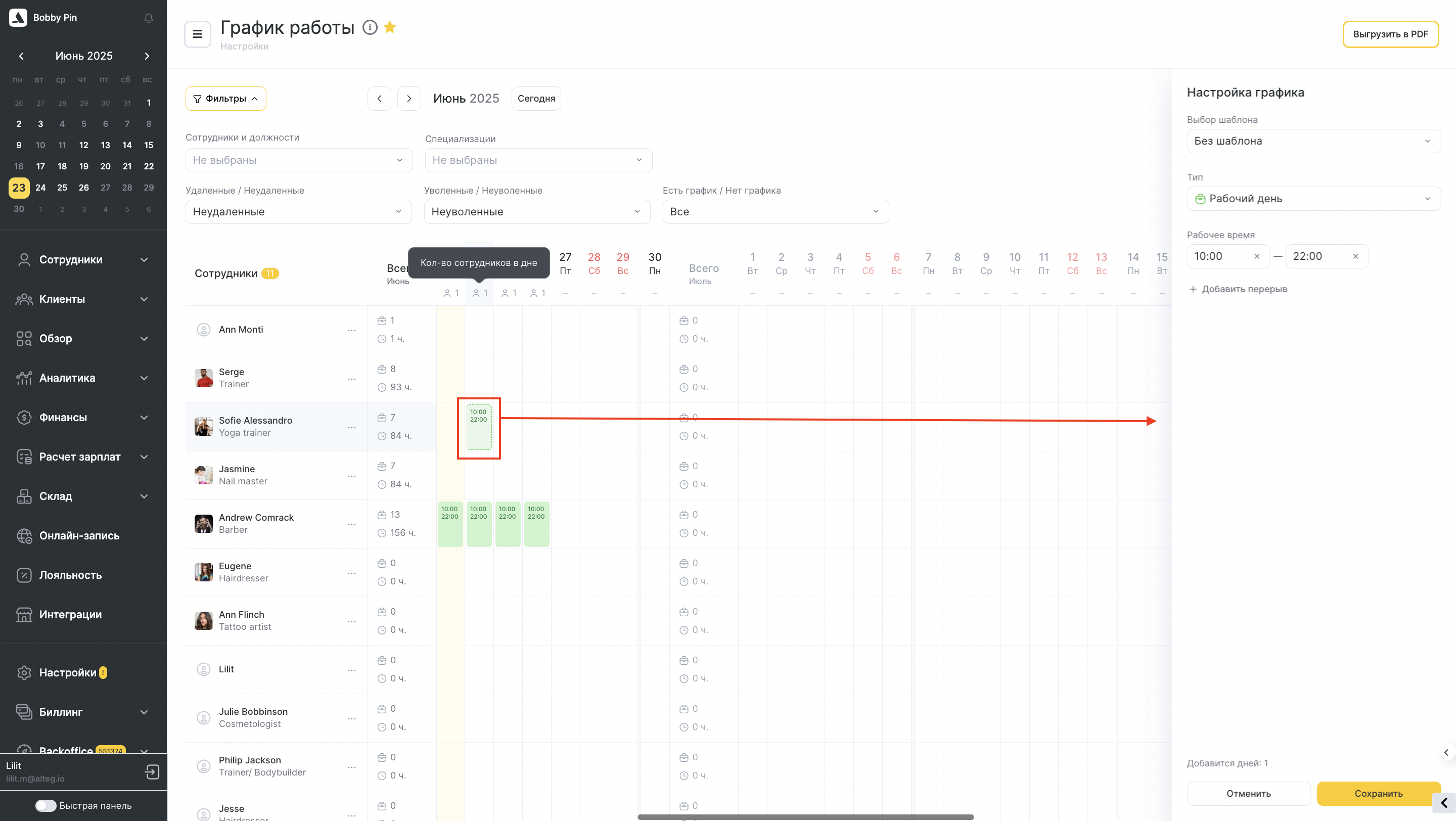The width and height of the screenshot is (1456, 821).
Task: Click the Выгрузить в PDF button
Action: point(1390,34)
